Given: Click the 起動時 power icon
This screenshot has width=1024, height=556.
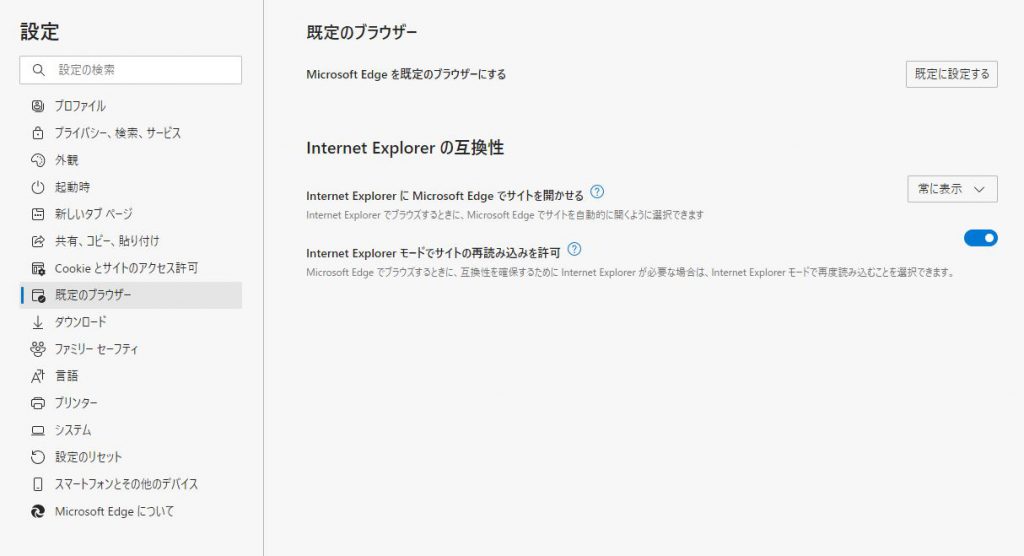Looking at the screenshot, I should (x=38, y=187).
